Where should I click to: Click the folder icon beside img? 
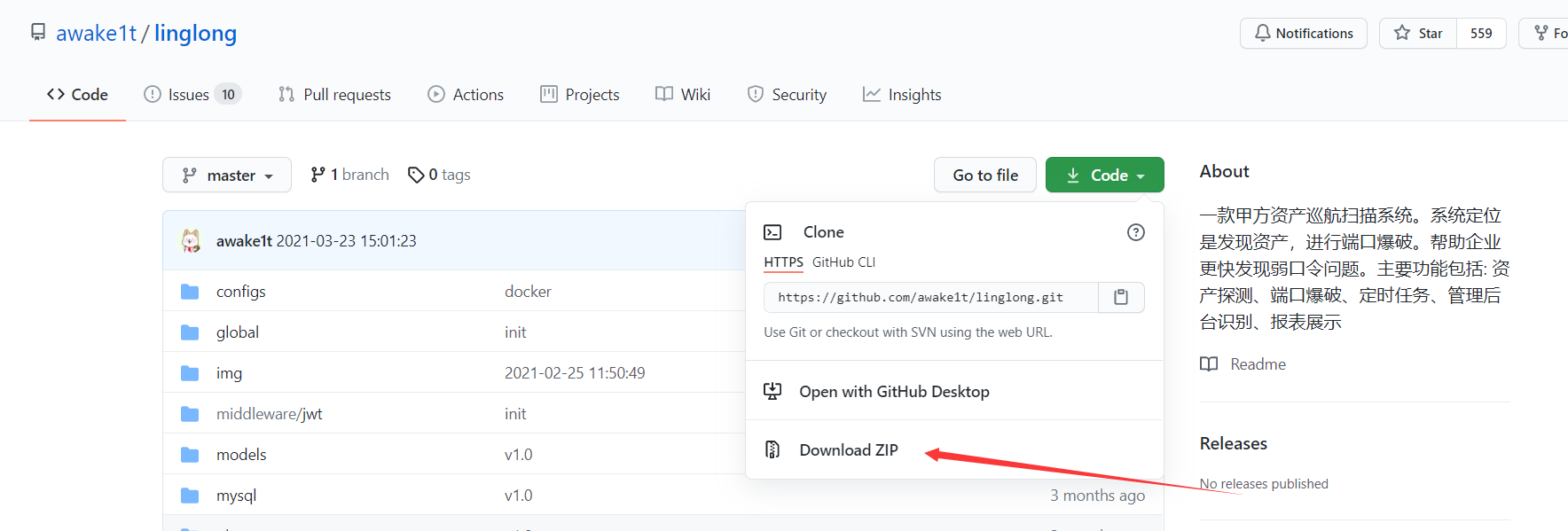190,372
